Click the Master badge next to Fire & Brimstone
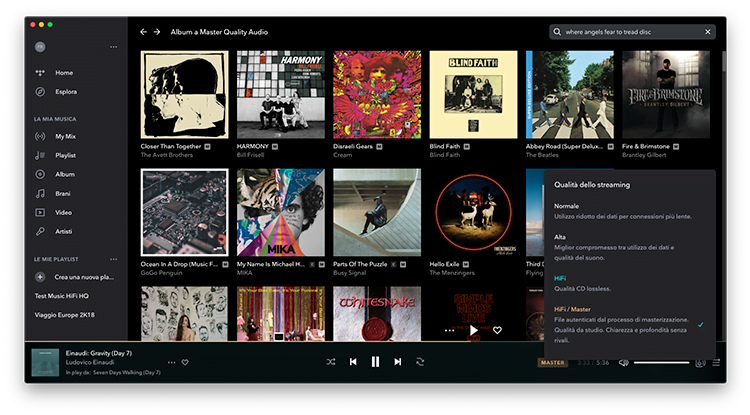750x415 pixels. pos(676,147)
